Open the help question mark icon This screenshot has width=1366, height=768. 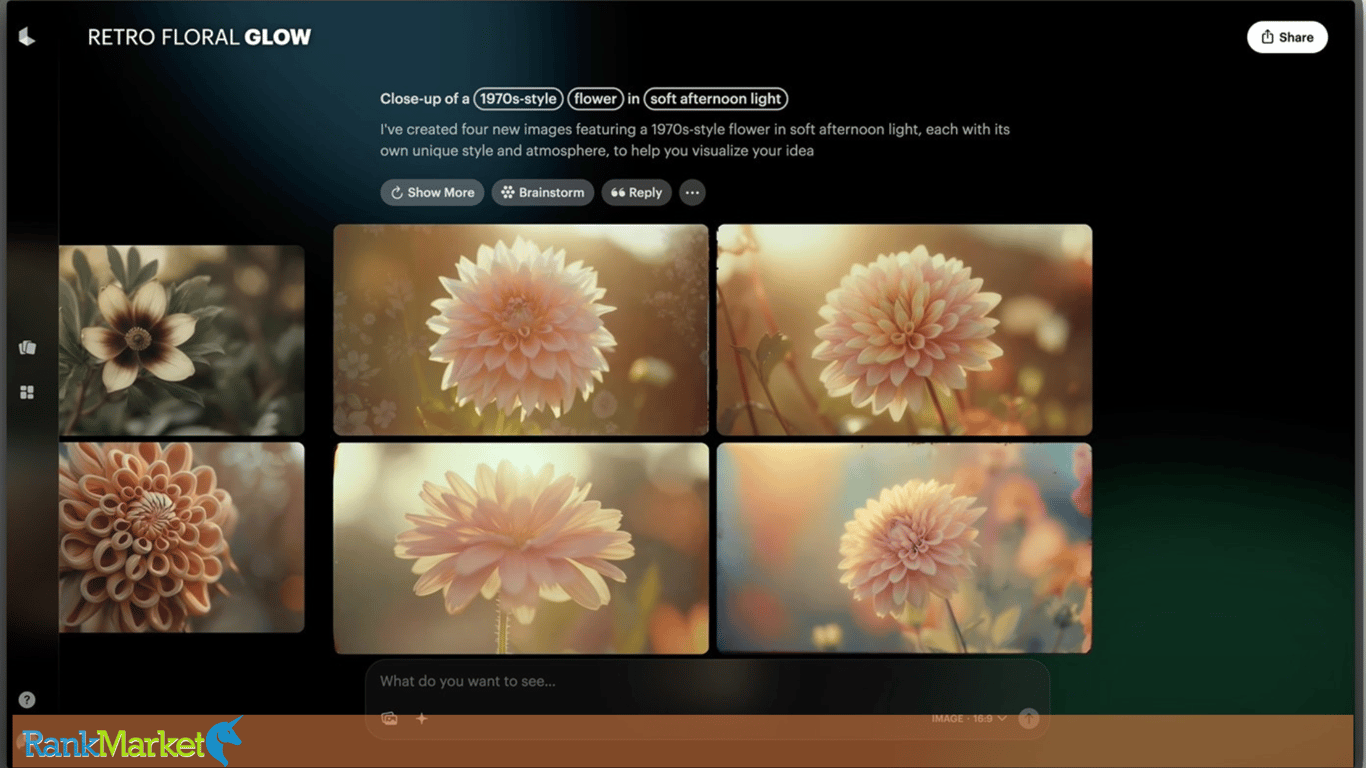click(x=27, y=700)
